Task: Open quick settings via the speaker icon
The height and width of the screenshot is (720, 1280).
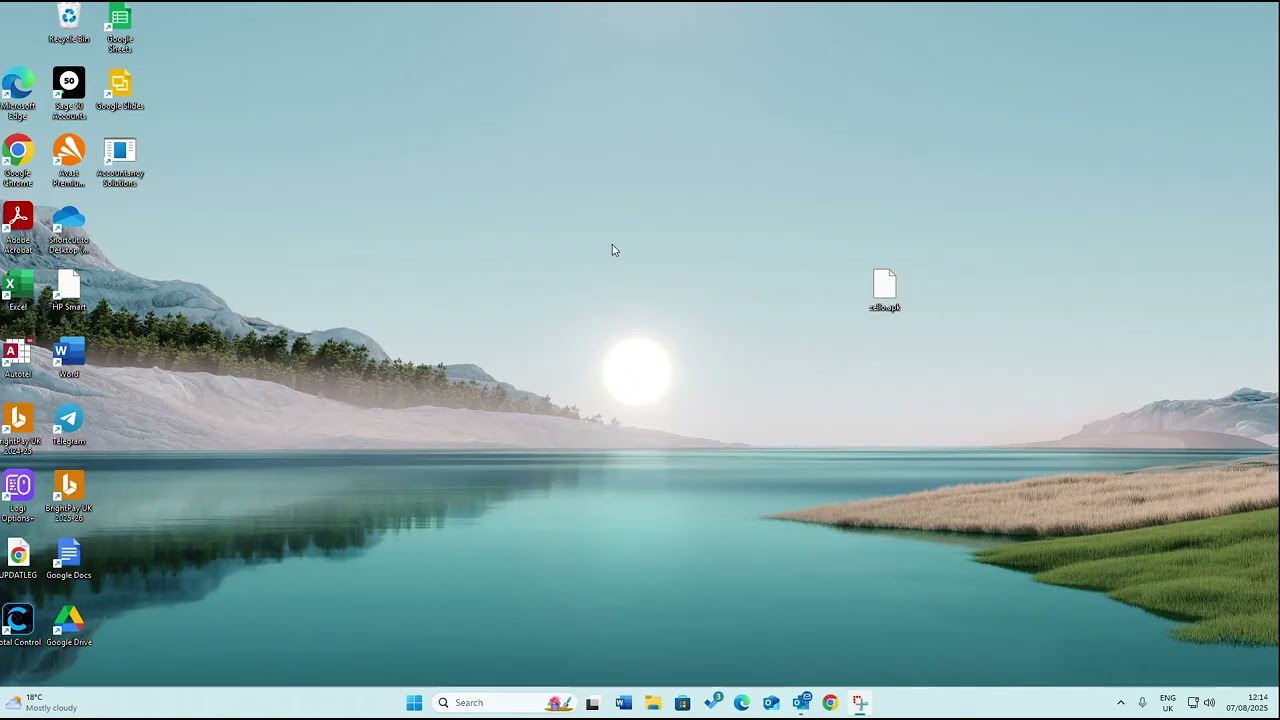Action: click(1210, 703)
